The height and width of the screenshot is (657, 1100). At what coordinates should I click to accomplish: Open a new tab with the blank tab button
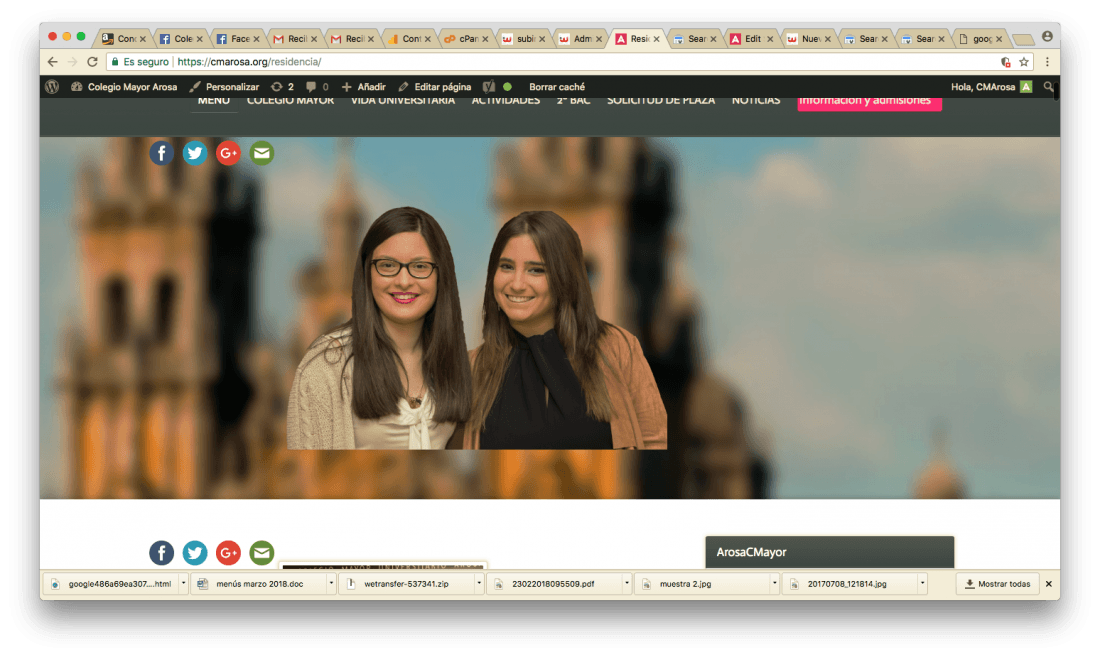[x=1023, y=39]
